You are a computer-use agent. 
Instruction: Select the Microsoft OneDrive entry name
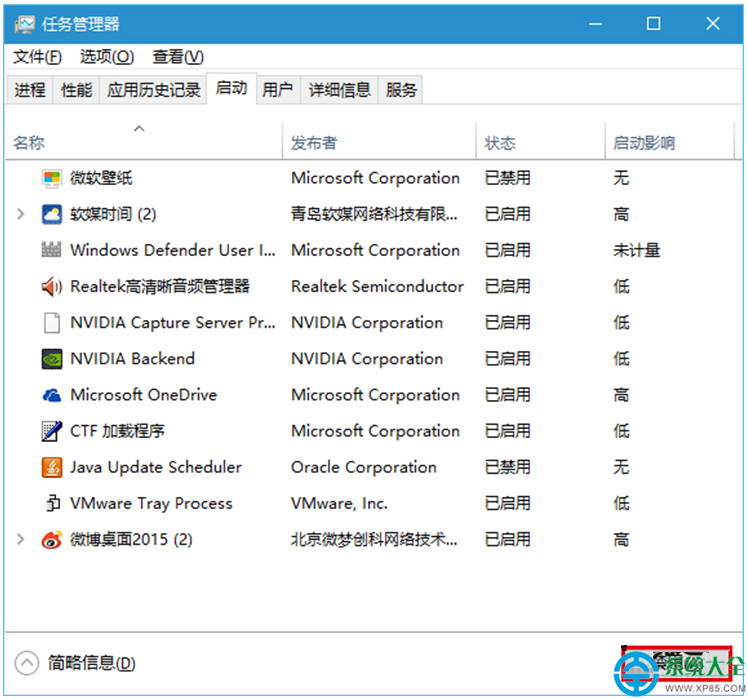tap(144, 395)
